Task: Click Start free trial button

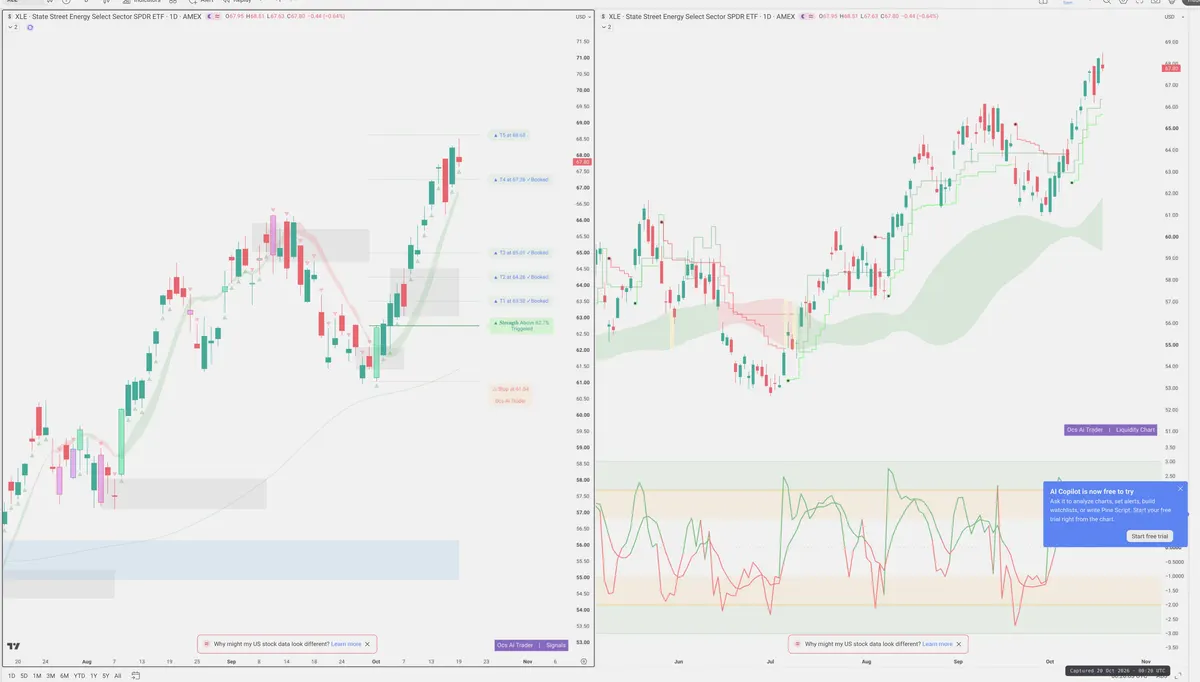Action: pyautogui.click(x=1149, y=536)
